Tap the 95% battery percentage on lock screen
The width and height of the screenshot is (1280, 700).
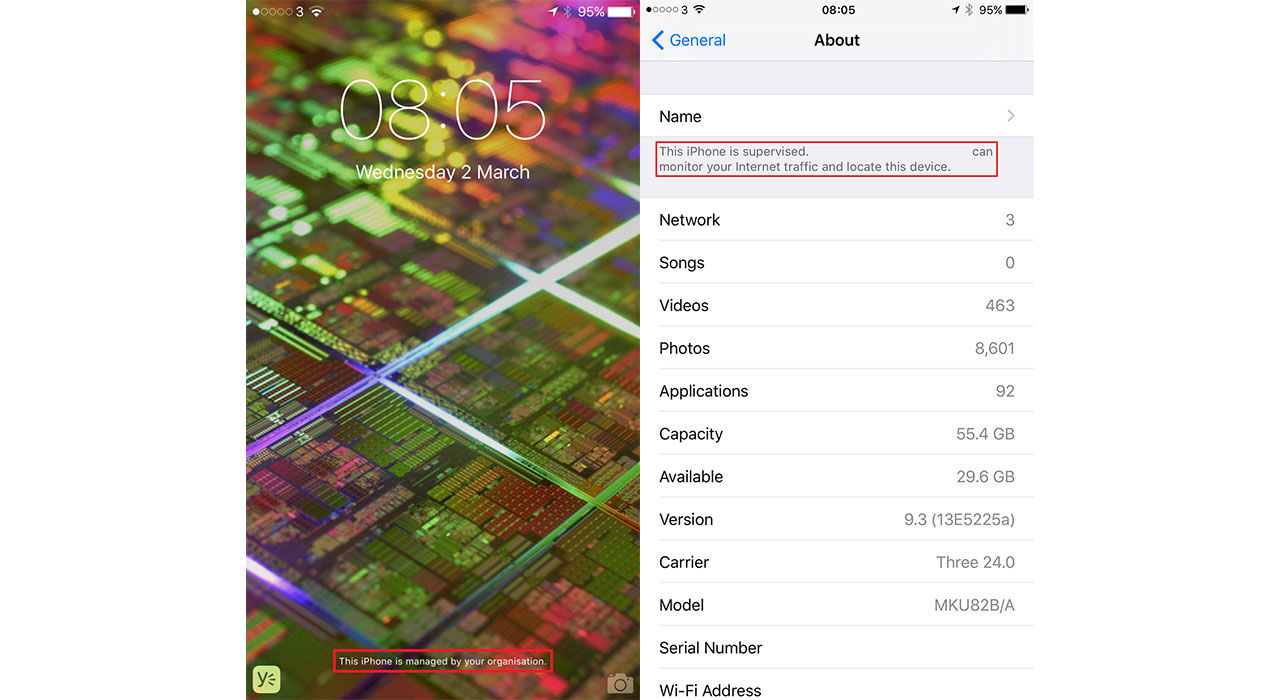pyautogui.click(x=591, y=12)
